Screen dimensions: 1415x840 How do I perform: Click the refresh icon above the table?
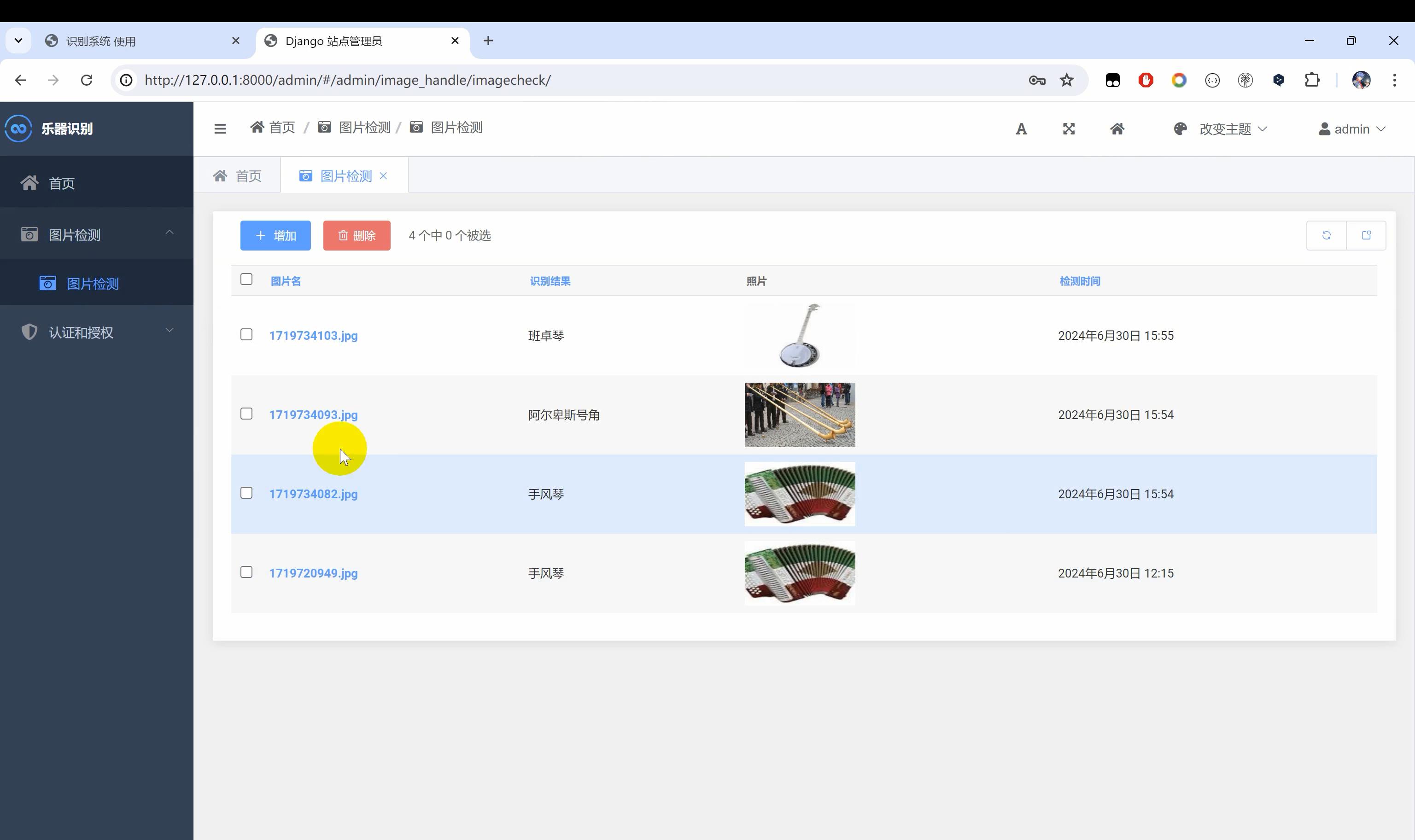[1326, 235]
